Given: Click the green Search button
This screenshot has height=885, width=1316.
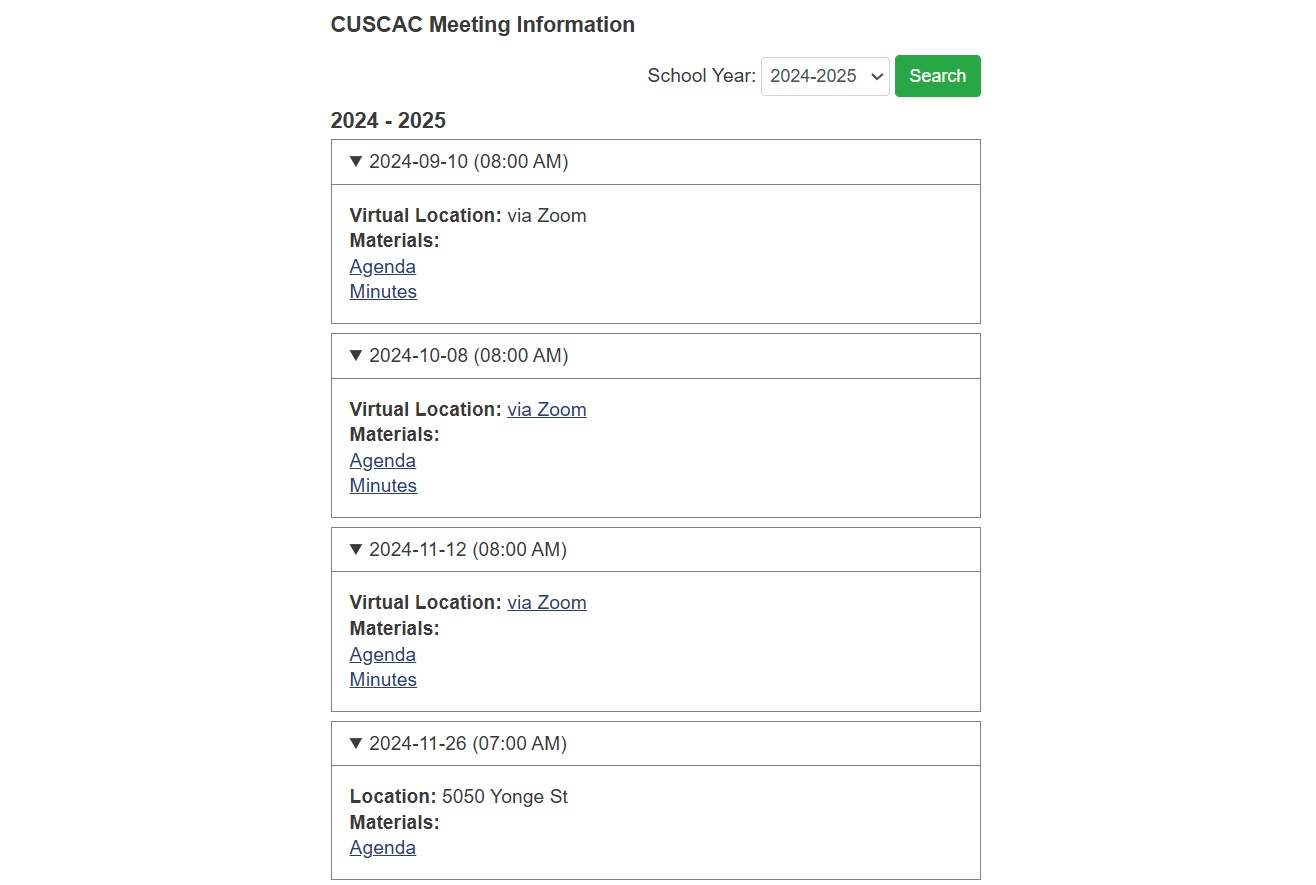Looking at the screenshot, I should [x=937, y=76].
